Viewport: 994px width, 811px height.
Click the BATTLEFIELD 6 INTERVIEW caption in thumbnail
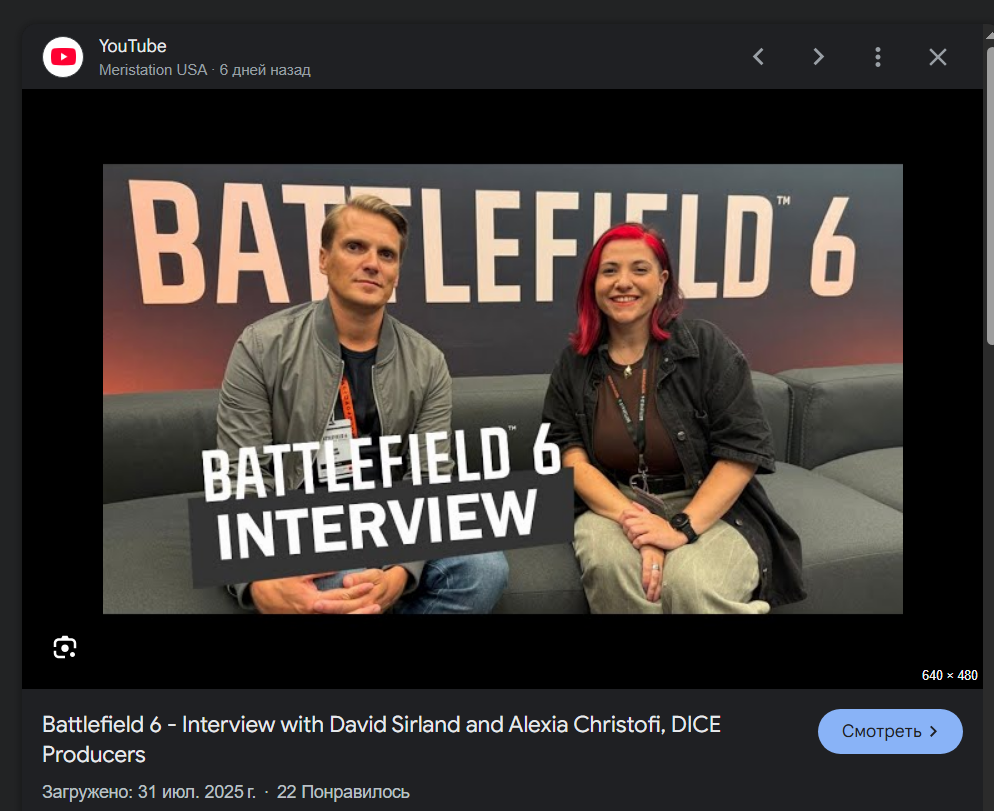tap(380, 497)
